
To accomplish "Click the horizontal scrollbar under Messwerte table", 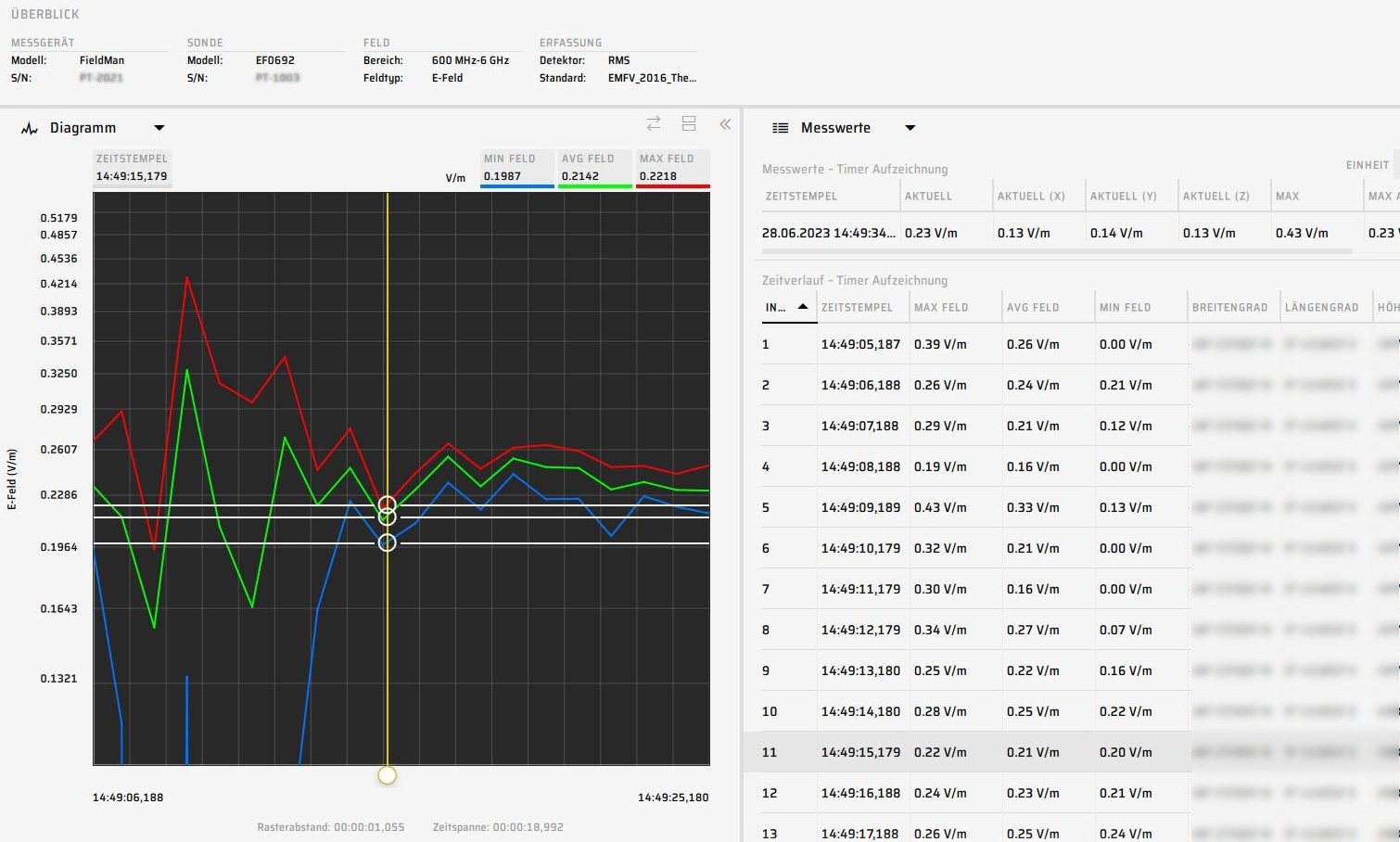I will click(x=1057, y=251).
